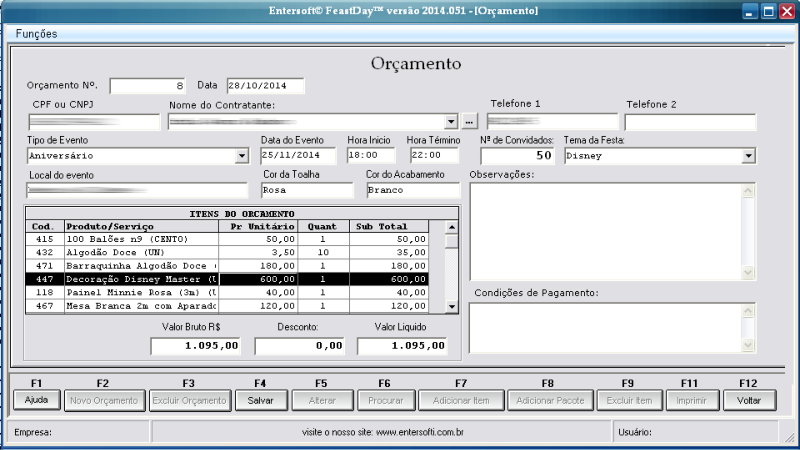800x450 pixels.
Task: Click the Orçamento Nº field
Action: 147,86
